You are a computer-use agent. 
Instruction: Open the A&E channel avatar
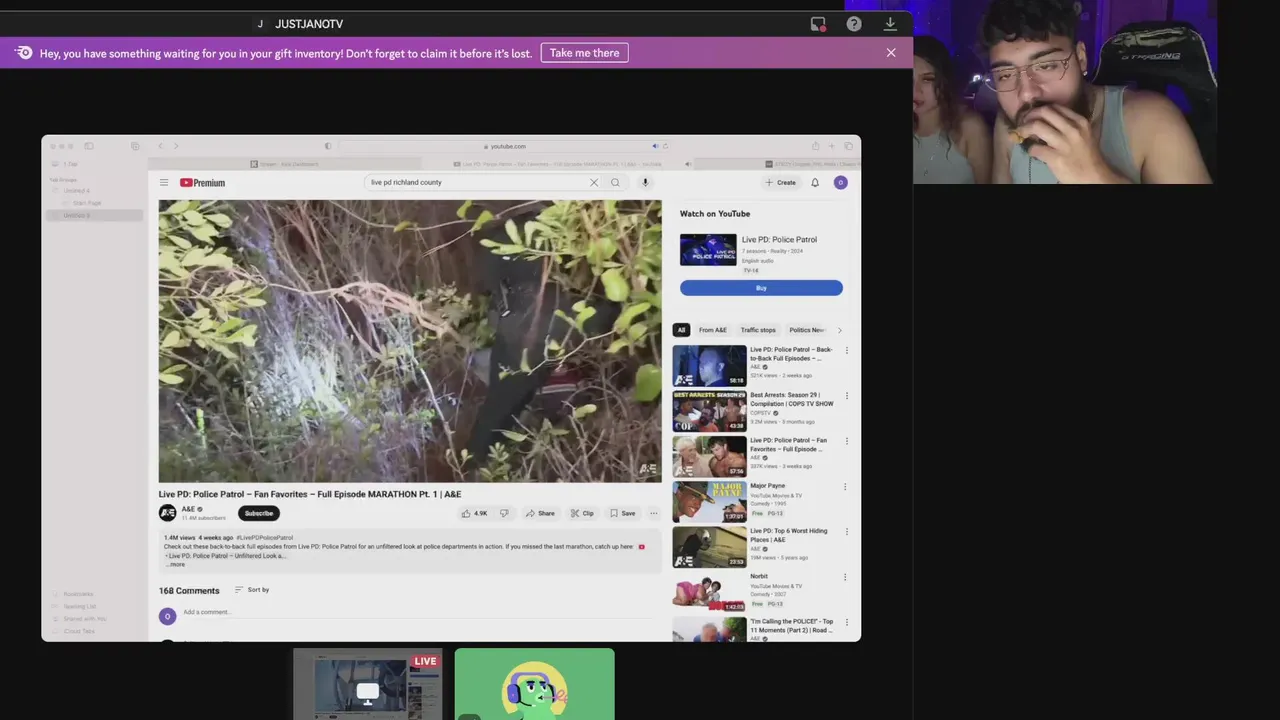point(168,513)
